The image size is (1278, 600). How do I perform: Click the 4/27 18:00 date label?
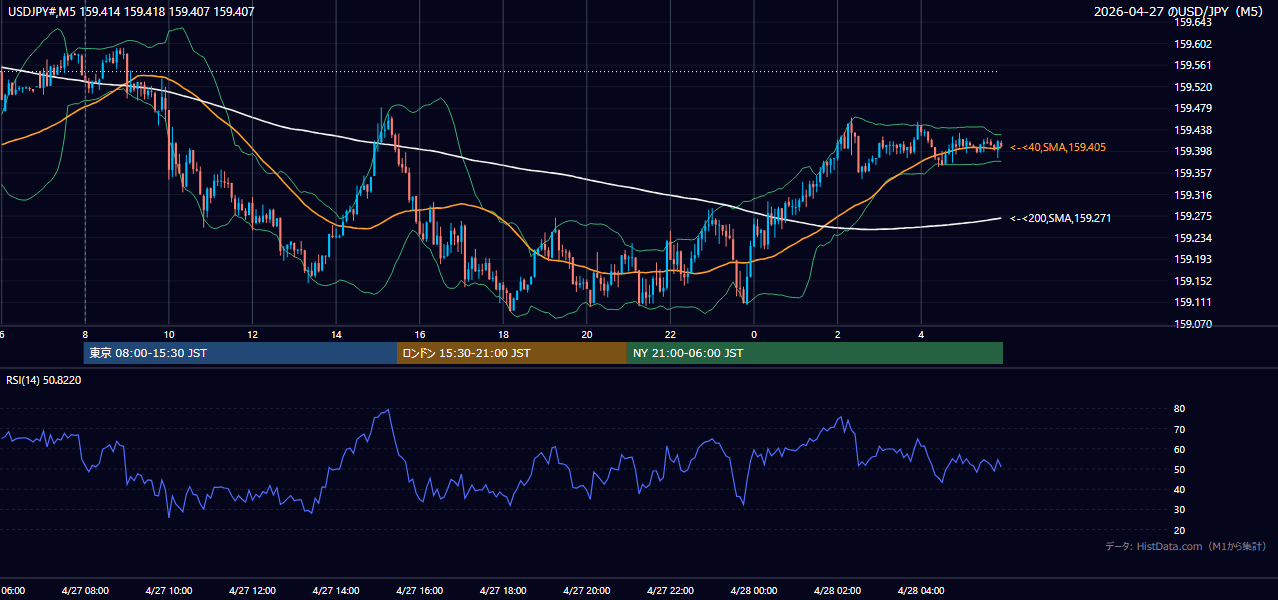[502, 590]
